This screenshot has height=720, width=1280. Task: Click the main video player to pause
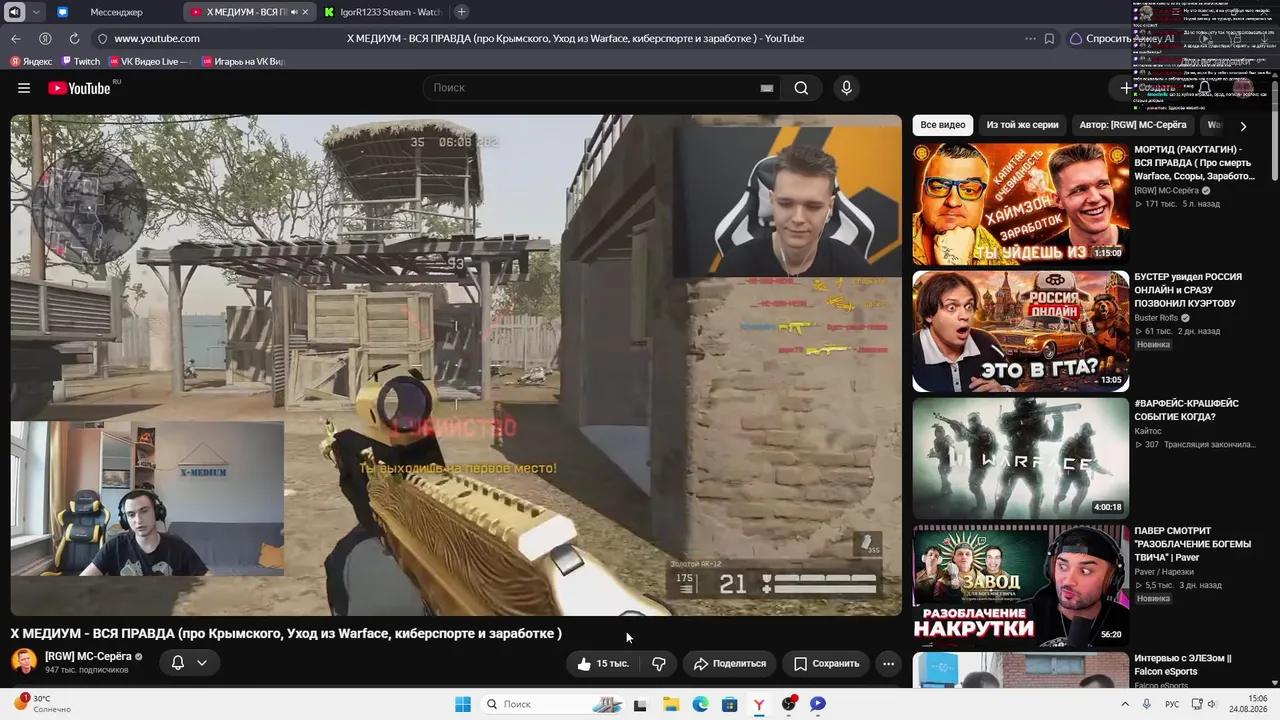tap(456, 365)
